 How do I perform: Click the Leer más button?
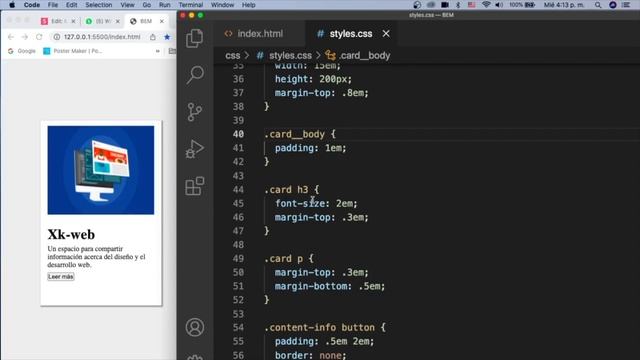tap(61, 277)
